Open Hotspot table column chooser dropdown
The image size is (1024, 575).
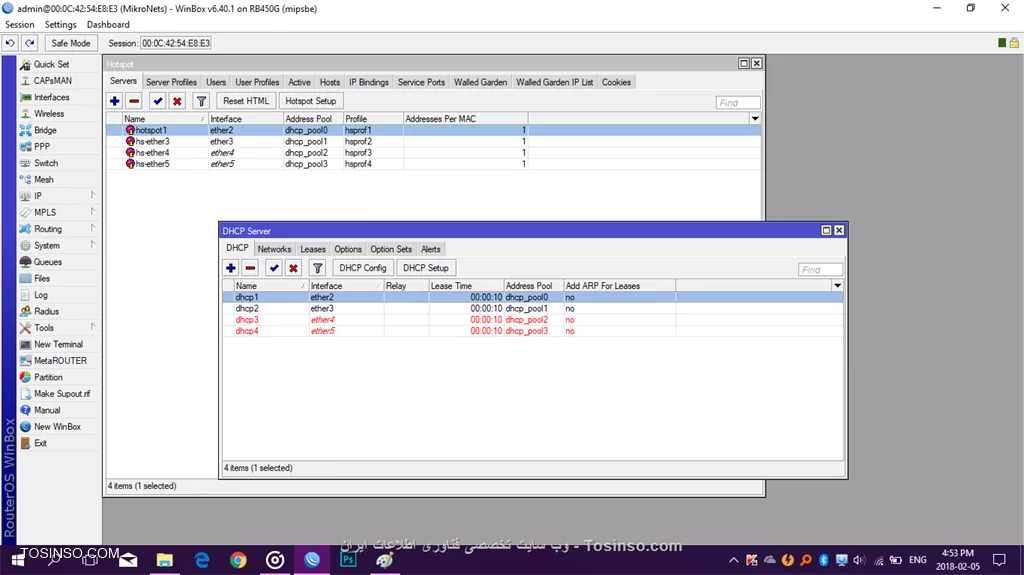click(x=755, y=119)
